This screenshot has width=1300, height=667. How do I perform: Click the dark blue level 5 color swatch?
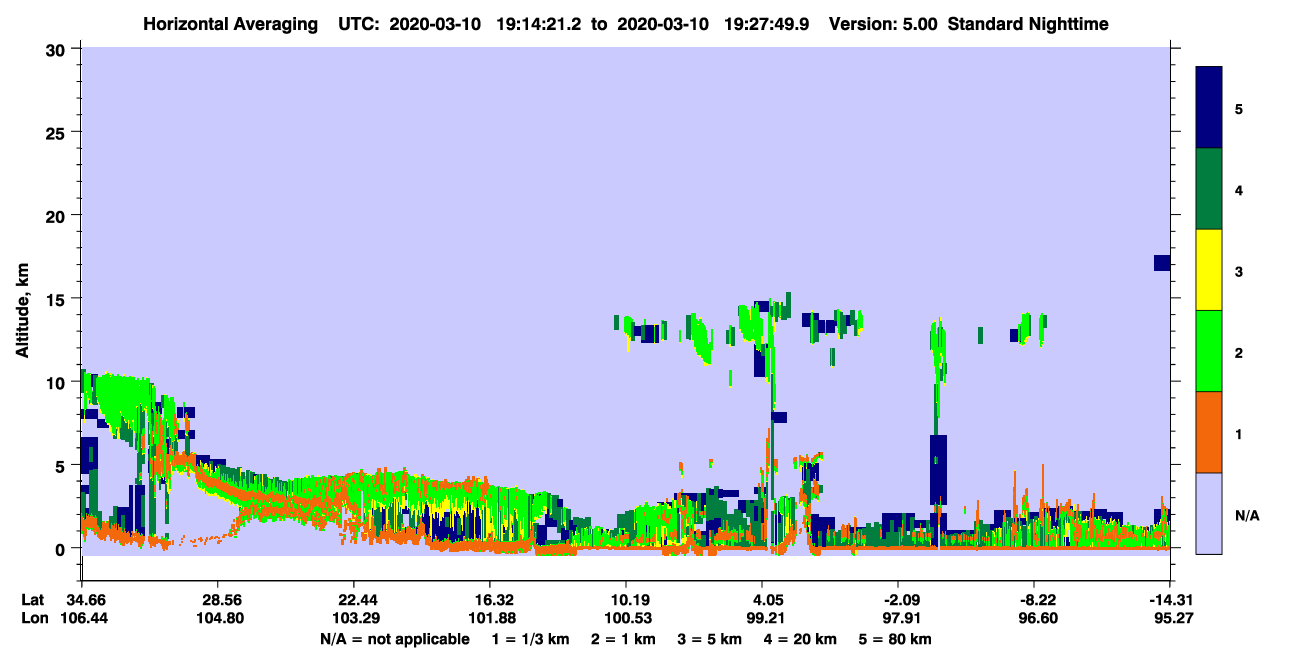click(x=1209, y=108)
